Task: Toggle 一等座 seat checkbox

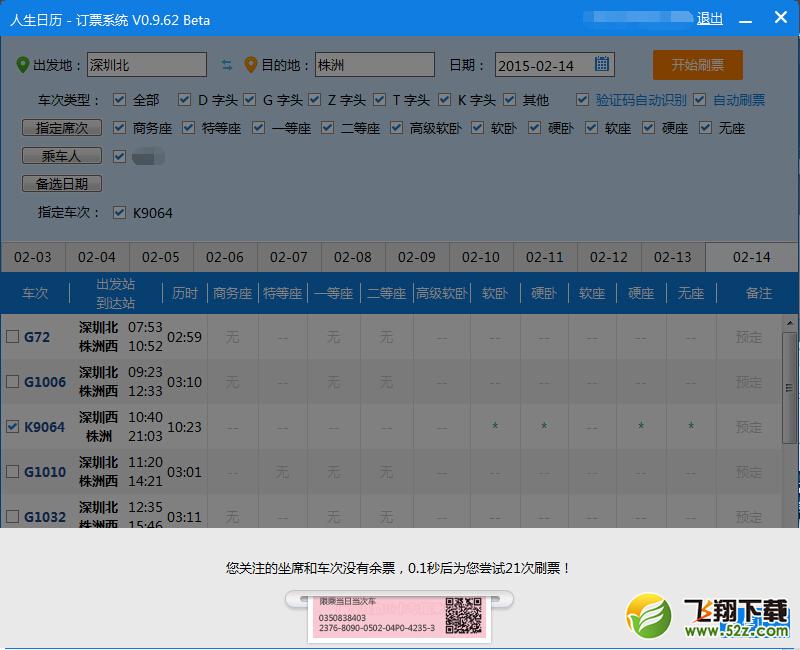Action: coord(258,128)
